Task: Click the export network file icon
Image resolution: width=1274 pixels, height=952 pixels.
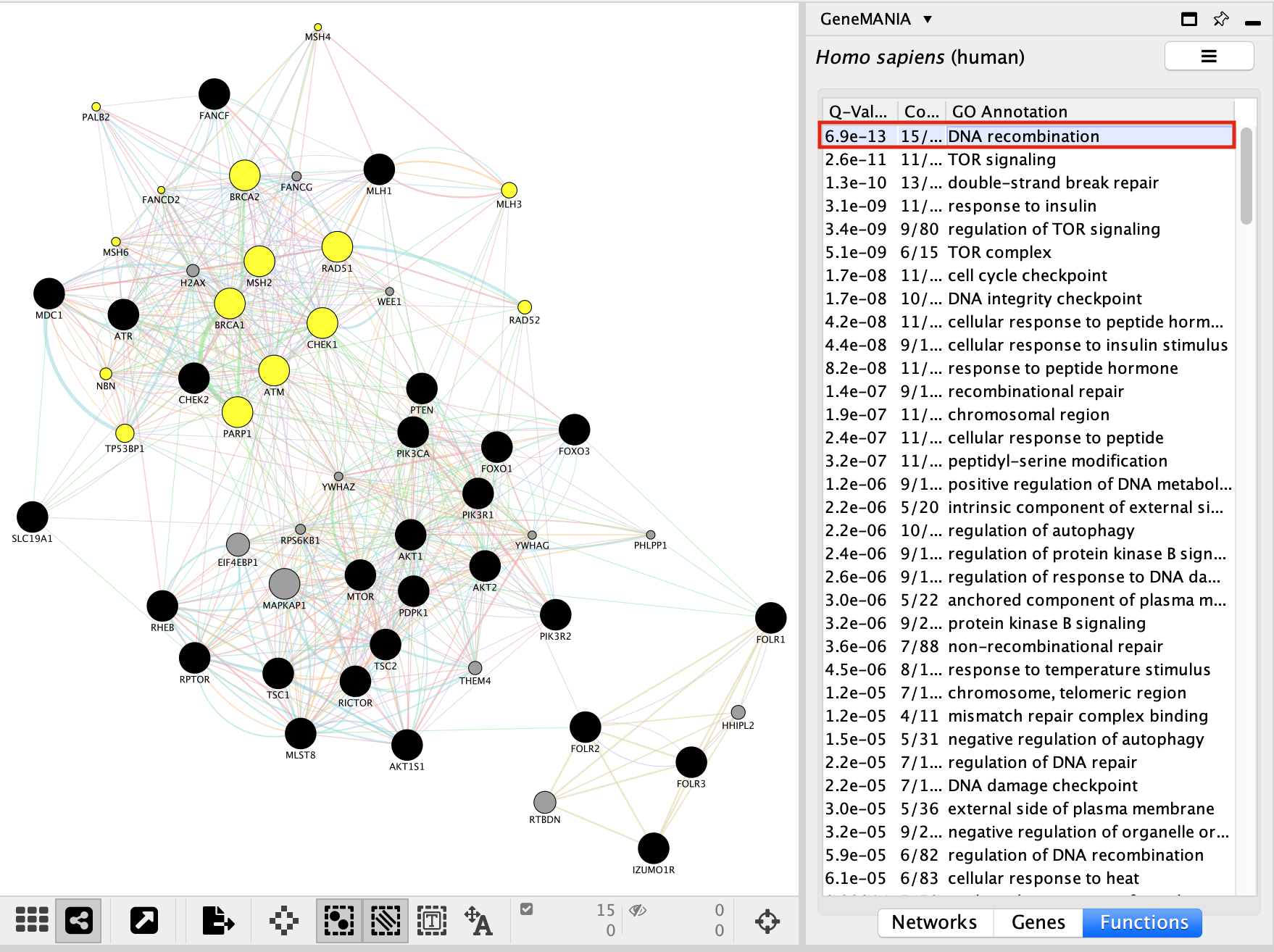Action: (217, 920)
